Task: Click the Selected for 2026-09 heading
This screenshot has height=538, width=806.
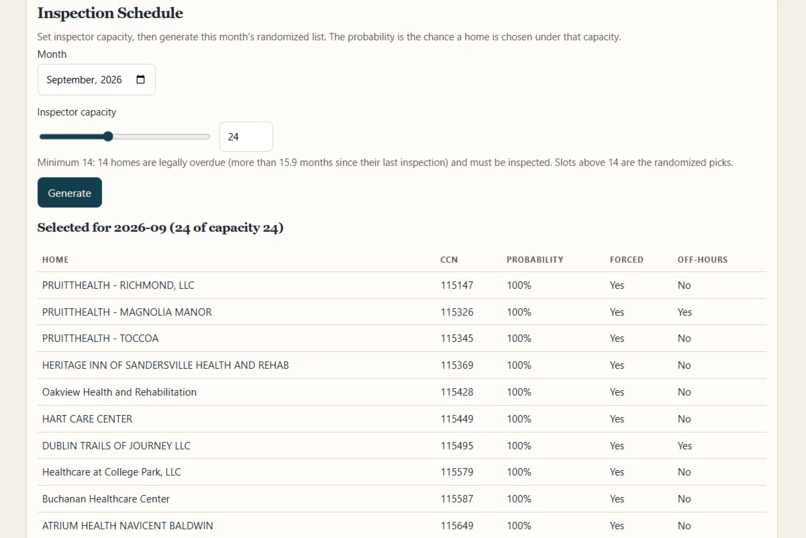Action: point(160,228)
